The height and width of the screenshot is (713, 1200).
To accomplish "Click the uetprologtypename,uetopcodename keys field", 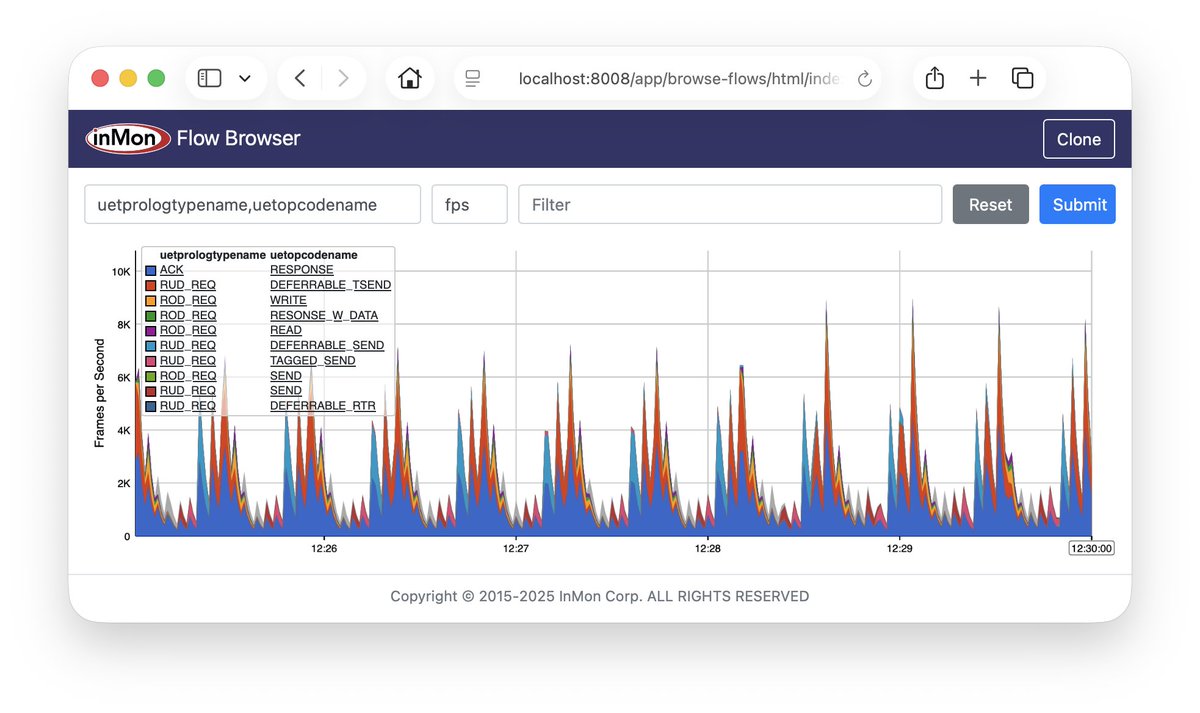I will [x=252, y=204].
